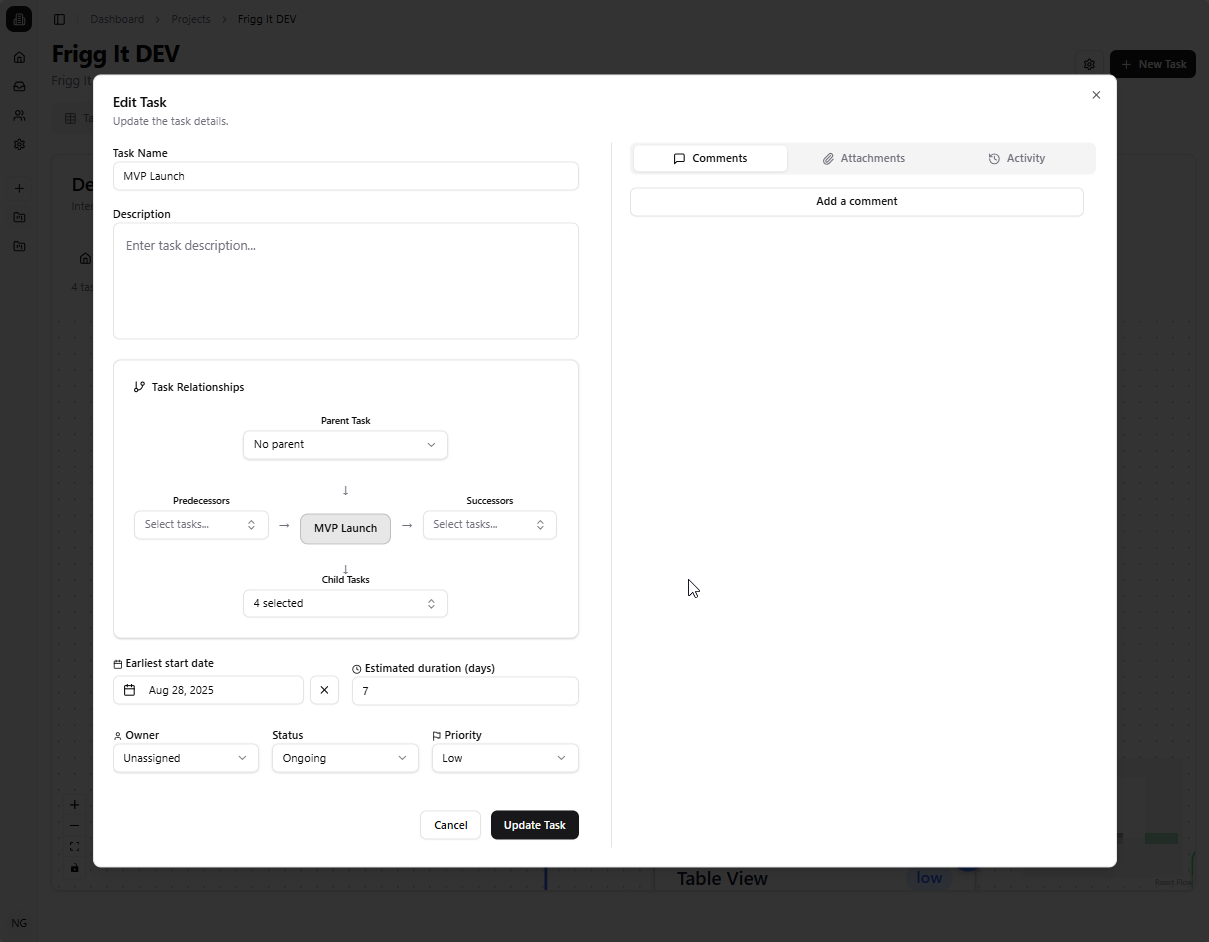Switch to the Attachments tab
The width and height of the screenshot is (1209, 942).
(x=864, y=158)
